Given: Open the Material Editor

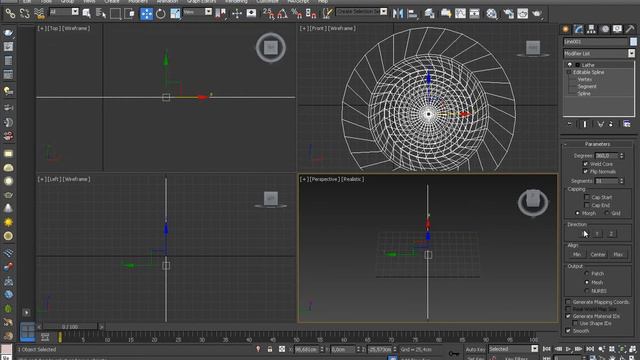Looking at the screenshot, I should coord(491,13).
